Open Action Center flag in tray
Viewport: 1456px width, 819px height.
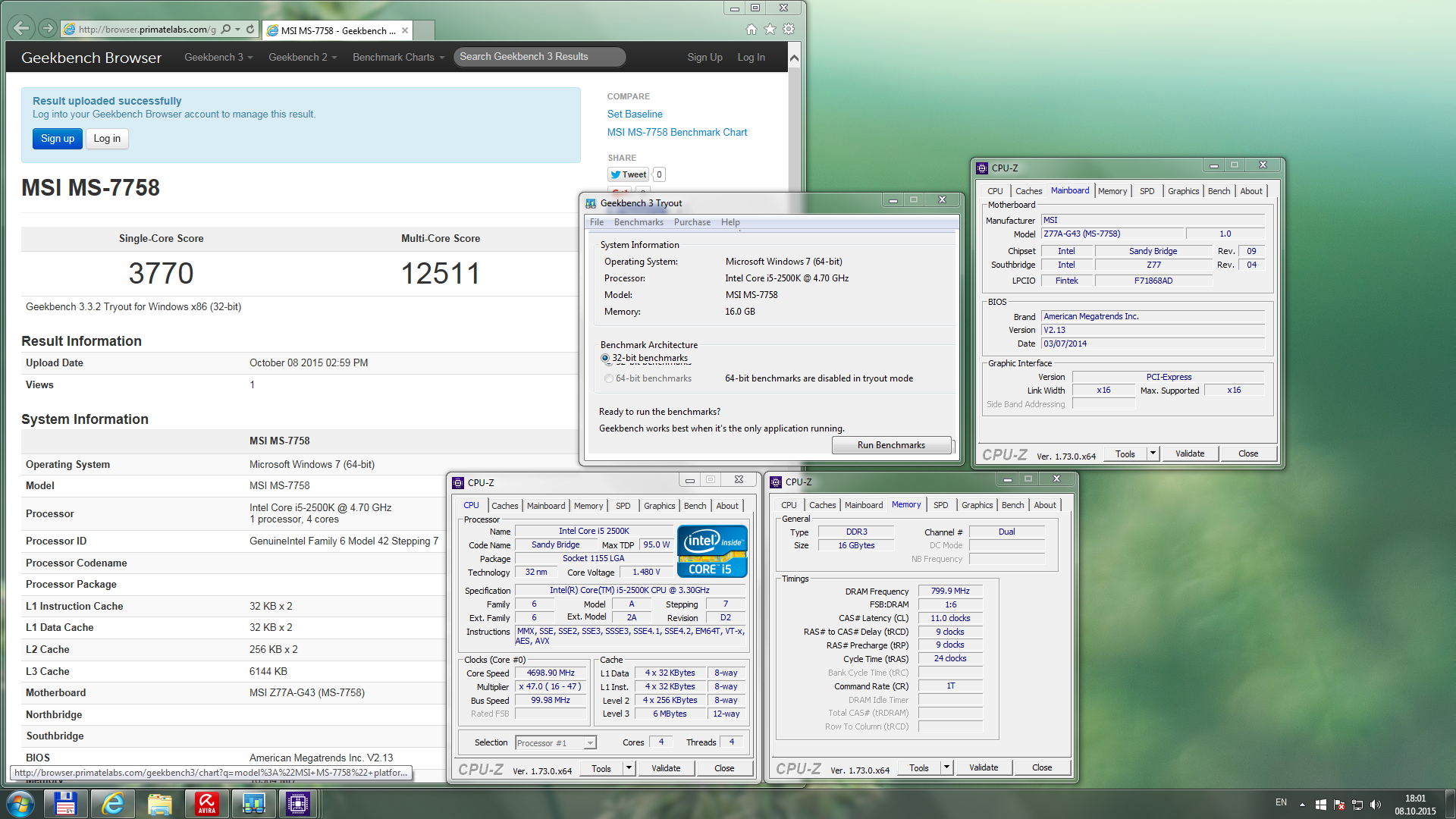(x=1339, y=805)
